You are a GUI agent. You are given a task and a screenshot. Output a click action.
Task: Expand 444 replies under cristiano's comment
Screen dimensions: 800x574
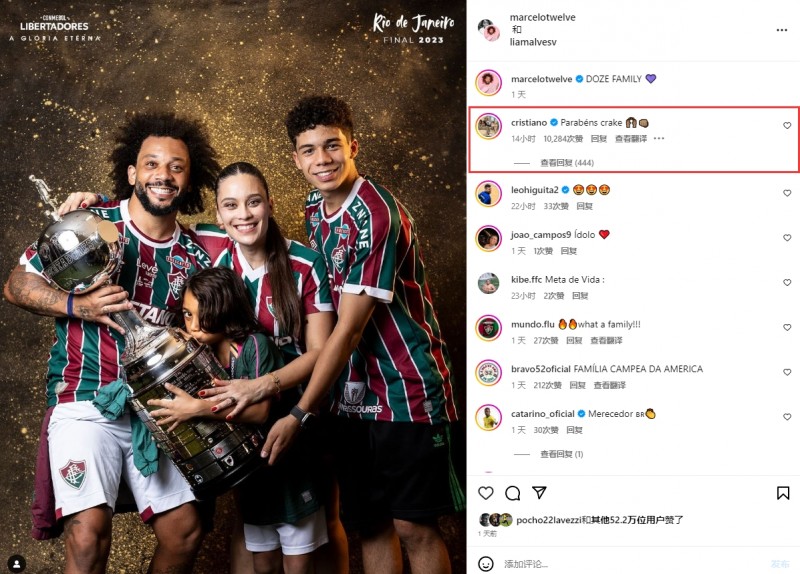[567, 163]
